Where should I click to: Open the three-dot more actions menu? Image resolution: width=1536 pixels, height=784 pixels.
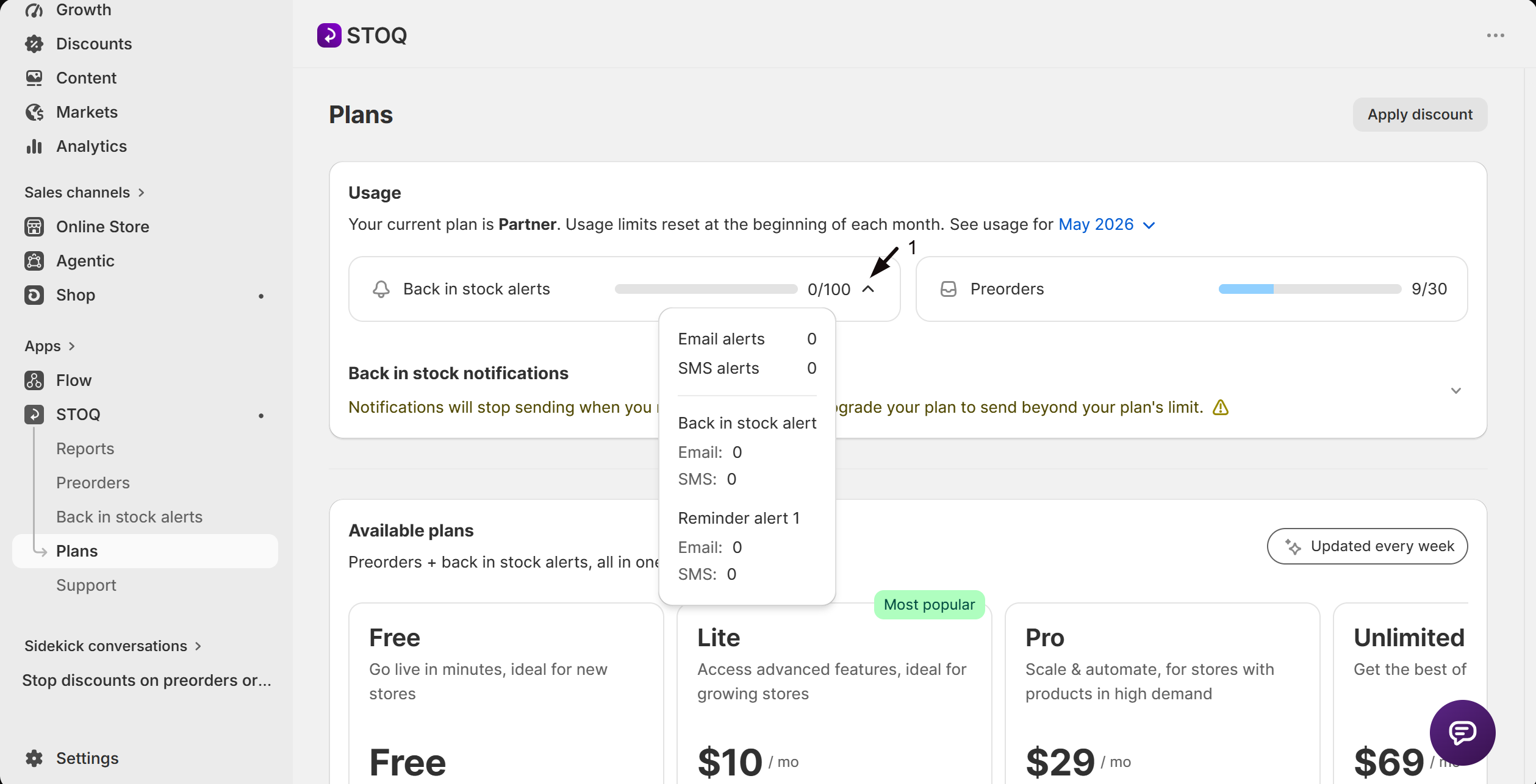[1495, 35]
